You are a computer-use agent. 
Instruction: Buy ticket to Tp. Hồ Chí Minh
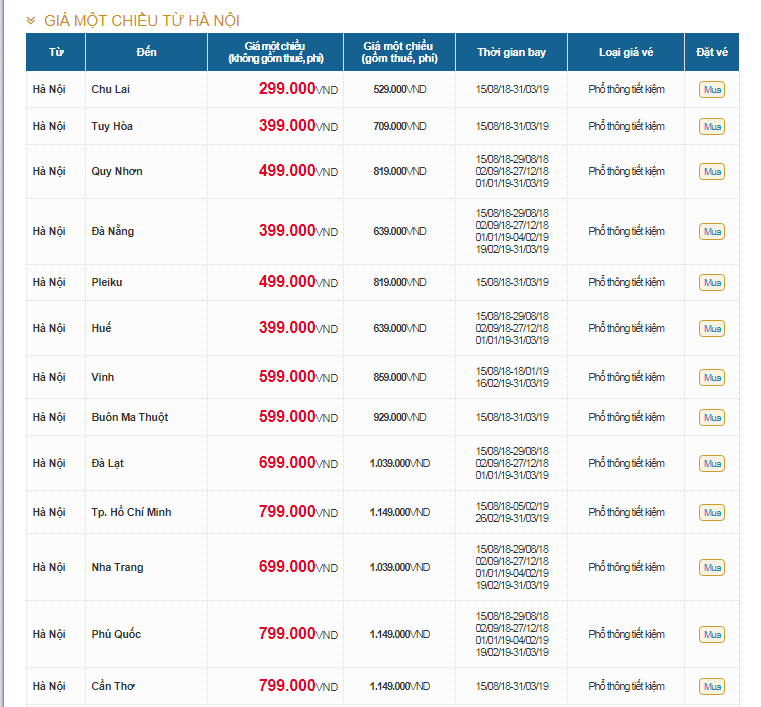(712, 513)
